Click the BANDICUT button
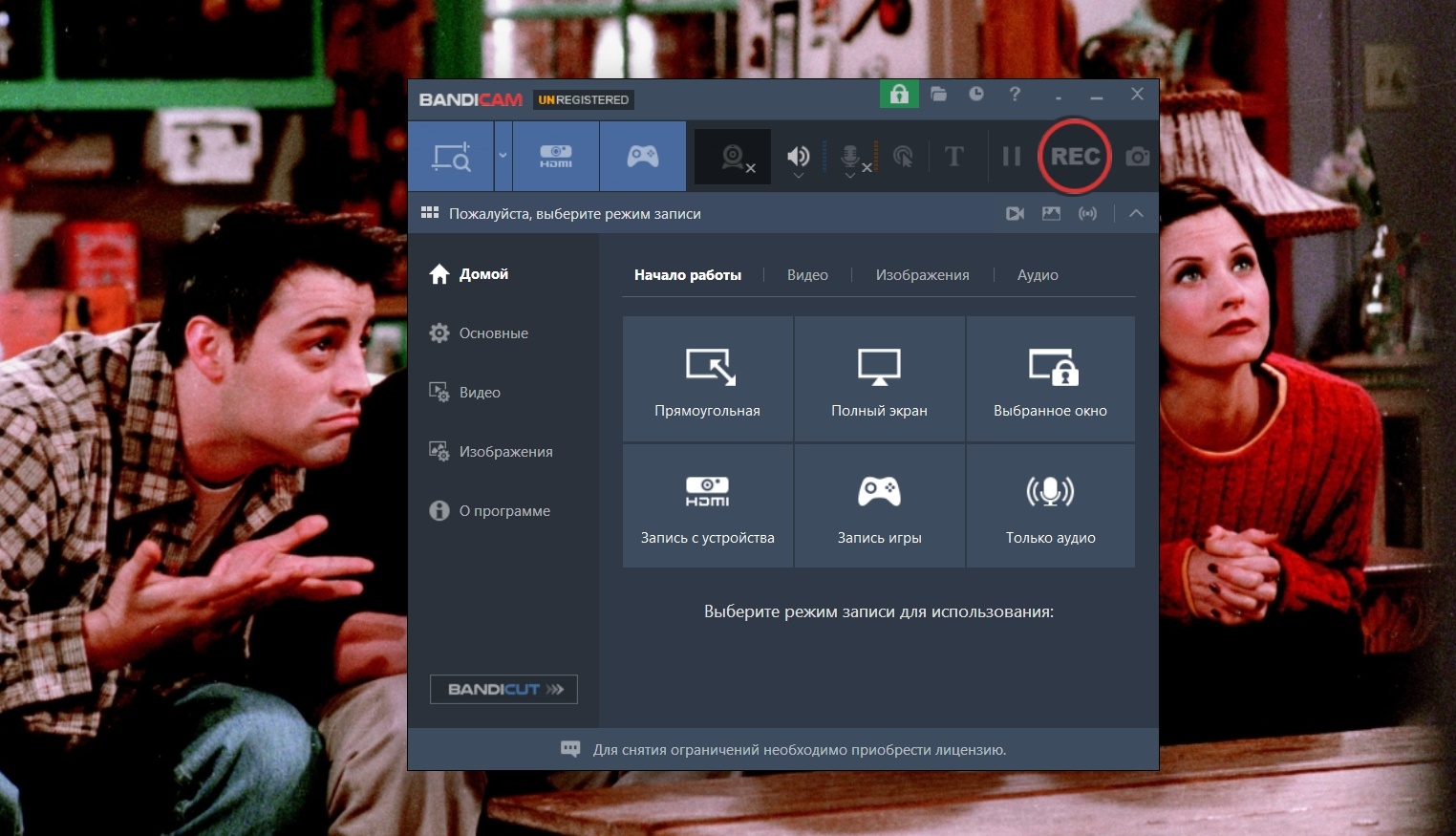Viewport: 1456px width, 836px height. pyautogui.click(x=503, y=689)
